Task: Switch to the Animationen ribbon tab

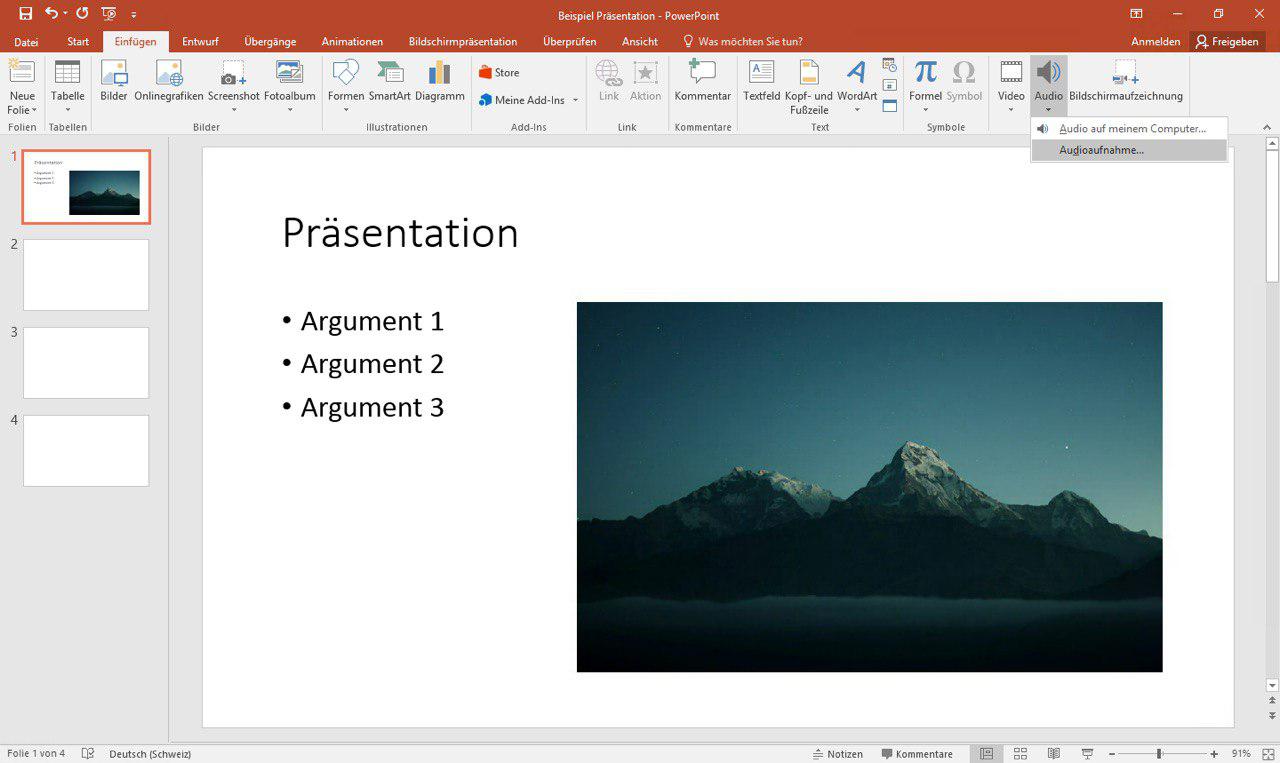Action: [x=352, y=42]
